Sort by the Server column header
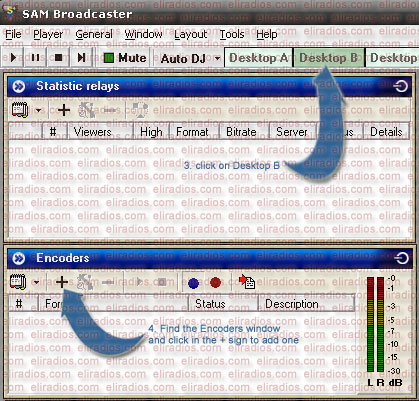 point(292,132)
